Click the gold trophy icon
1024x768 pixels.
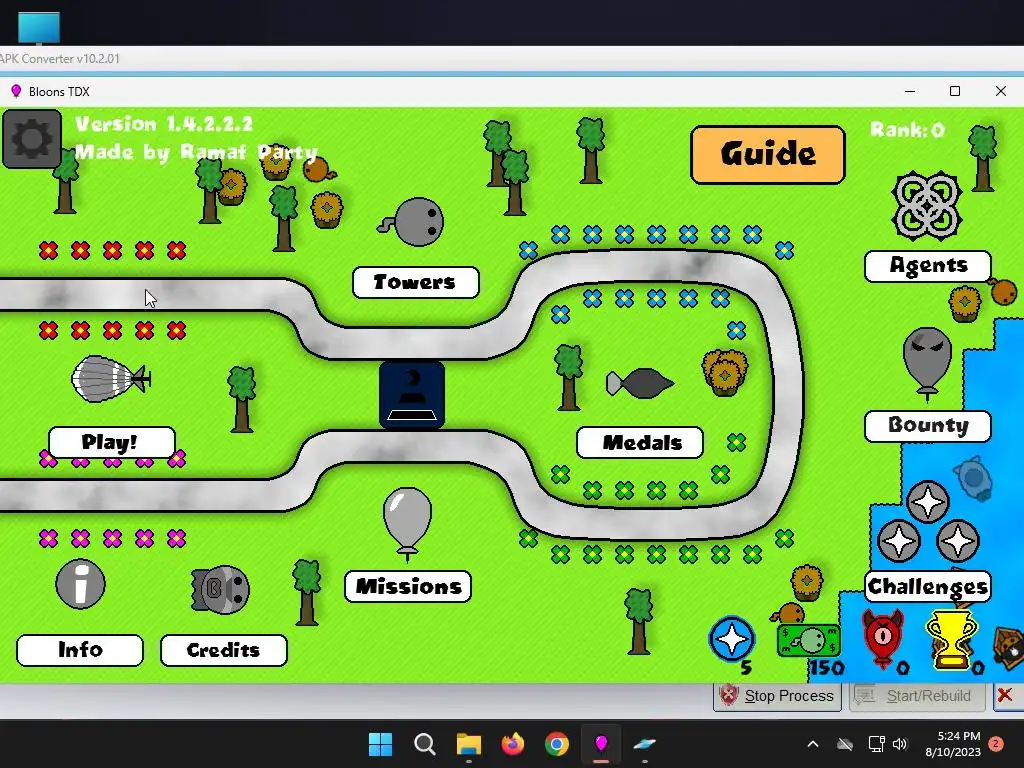point(952,639)
